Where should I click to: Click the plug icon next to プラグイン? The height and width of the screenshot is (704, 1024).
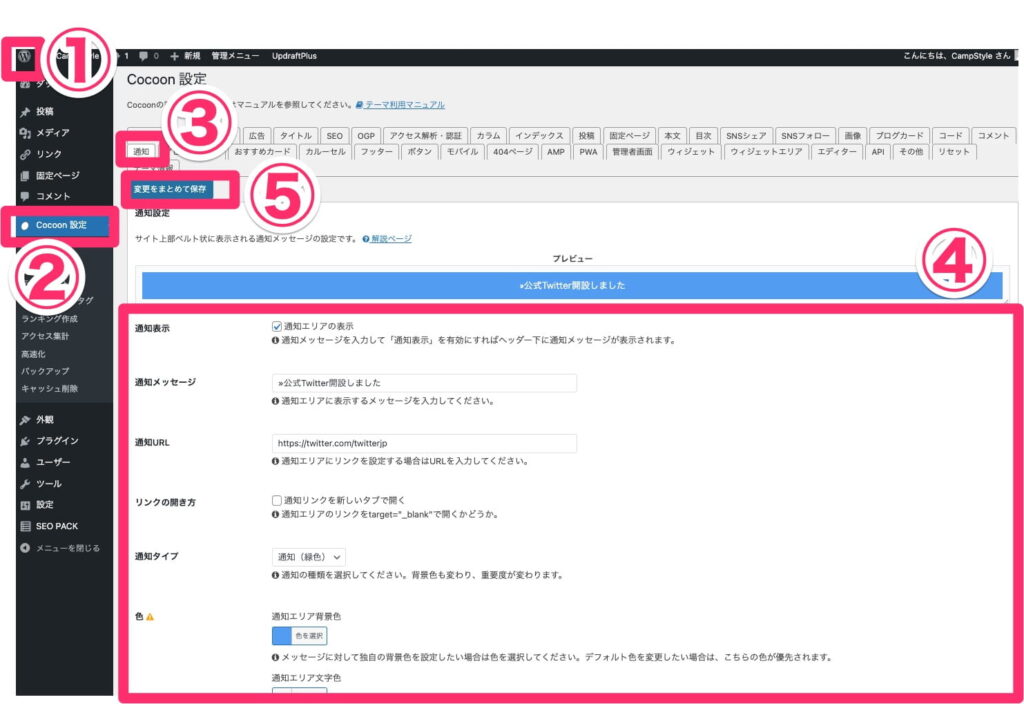click(x=25, y=441)
